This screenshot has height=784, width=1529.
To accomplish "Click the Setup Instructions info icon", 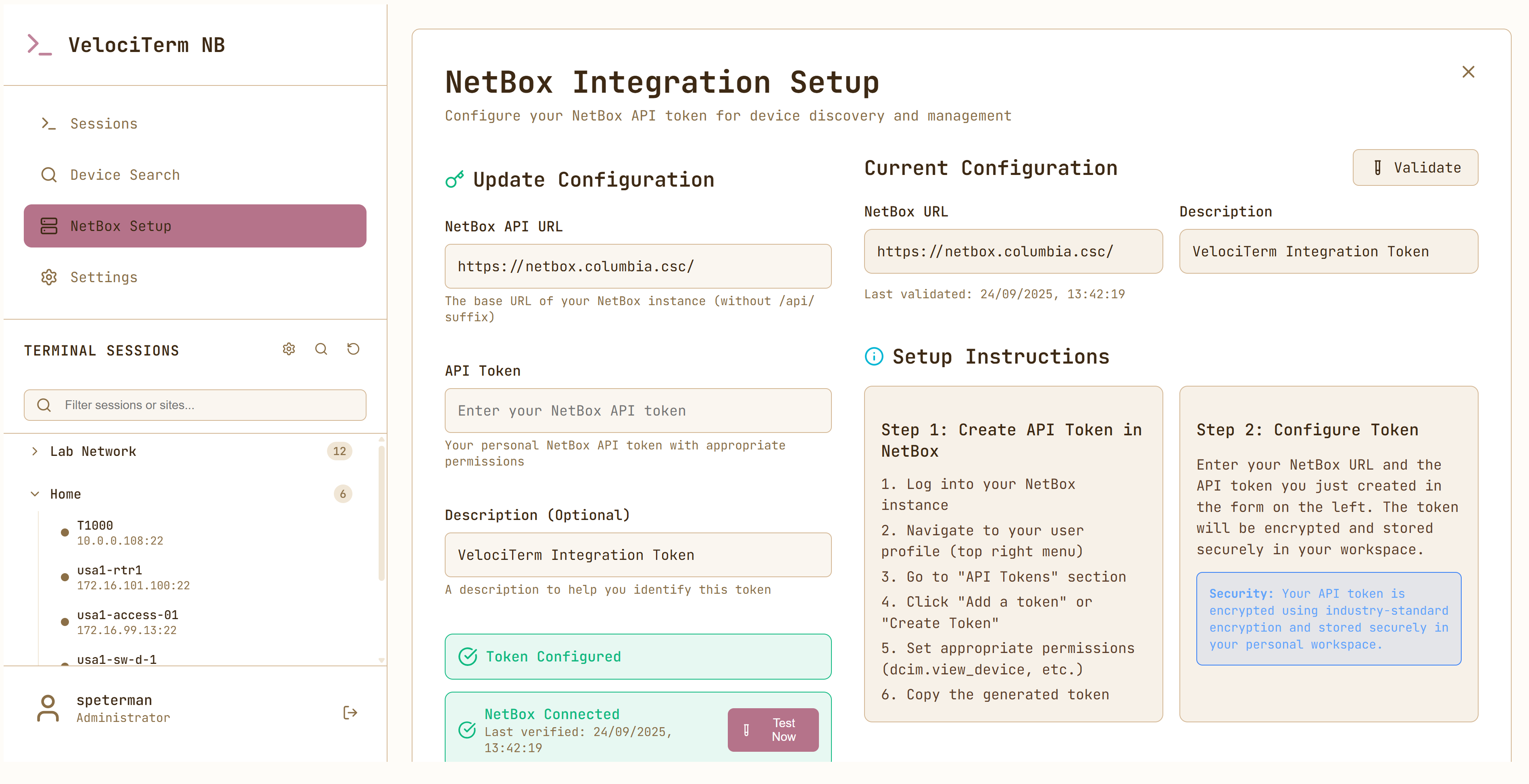I will coord(874,357).
